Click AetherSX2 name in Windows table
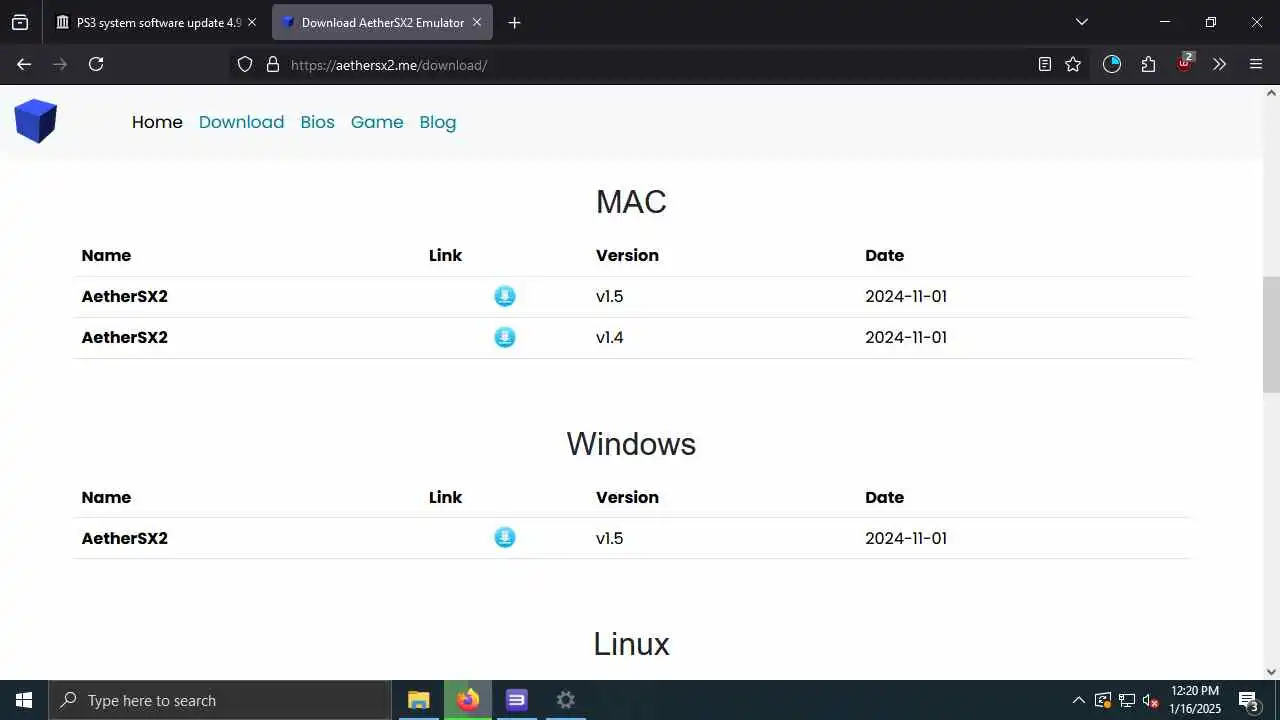 (x=125, y=538)
